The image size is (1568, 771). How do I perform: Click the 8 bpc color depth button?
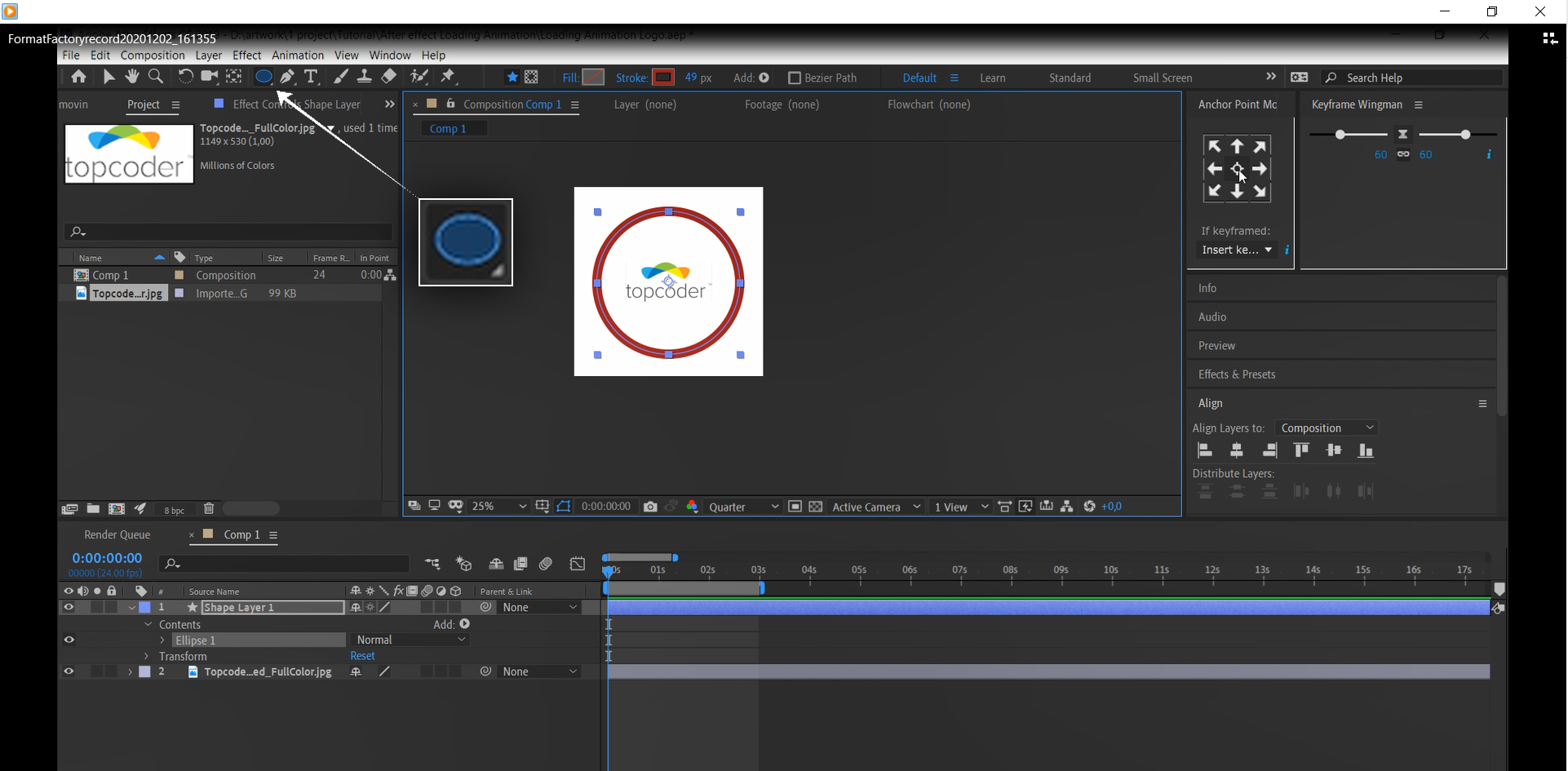coord(175,510)
